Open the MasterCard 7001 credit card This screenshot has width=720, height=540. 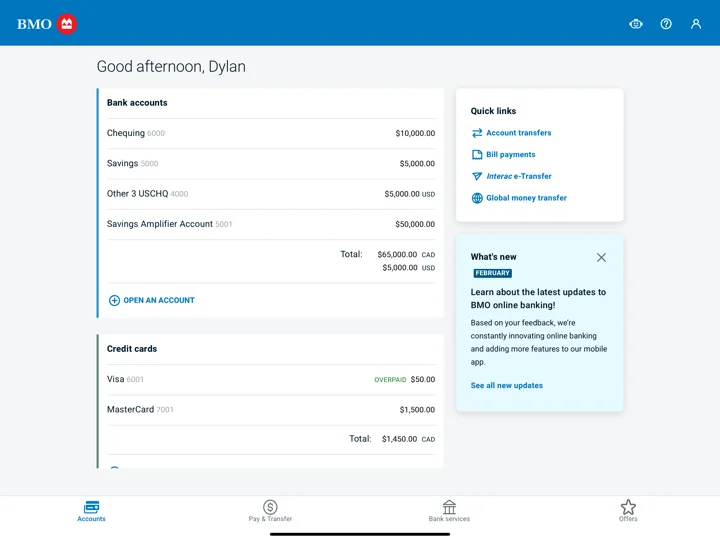[271, 410]
